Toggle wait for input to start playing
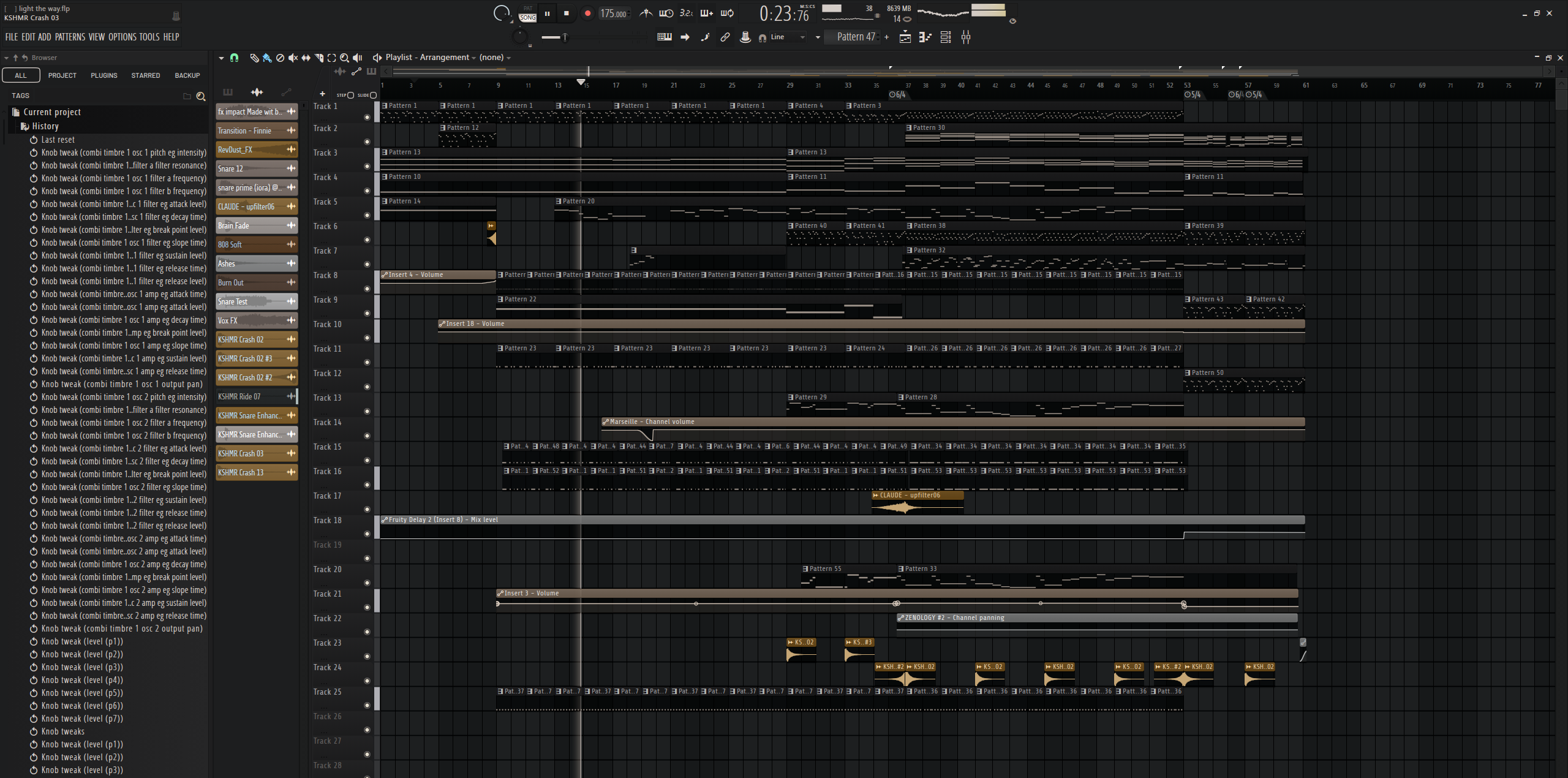Screen dimensions: 1568x778 tap(666, 13)
